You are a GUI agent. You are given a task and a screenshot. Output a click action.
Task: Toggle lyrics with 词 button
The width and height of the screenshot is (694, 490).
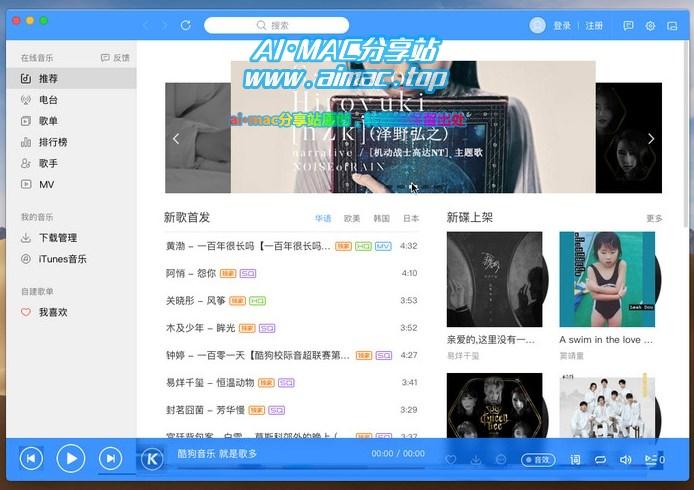coord(575,460)
